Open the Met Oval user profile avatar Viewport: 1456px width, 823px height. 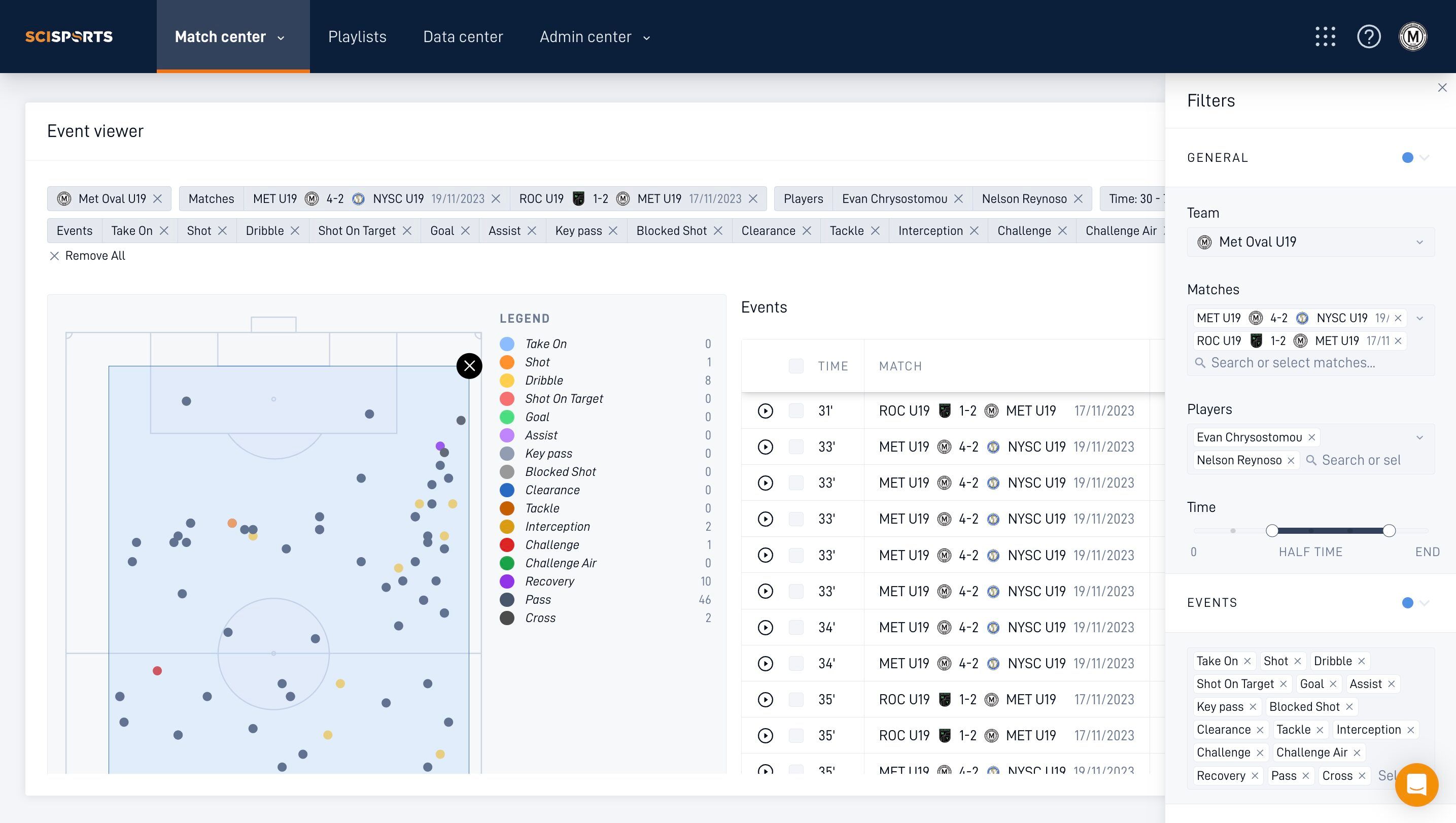coord(1412,37)
